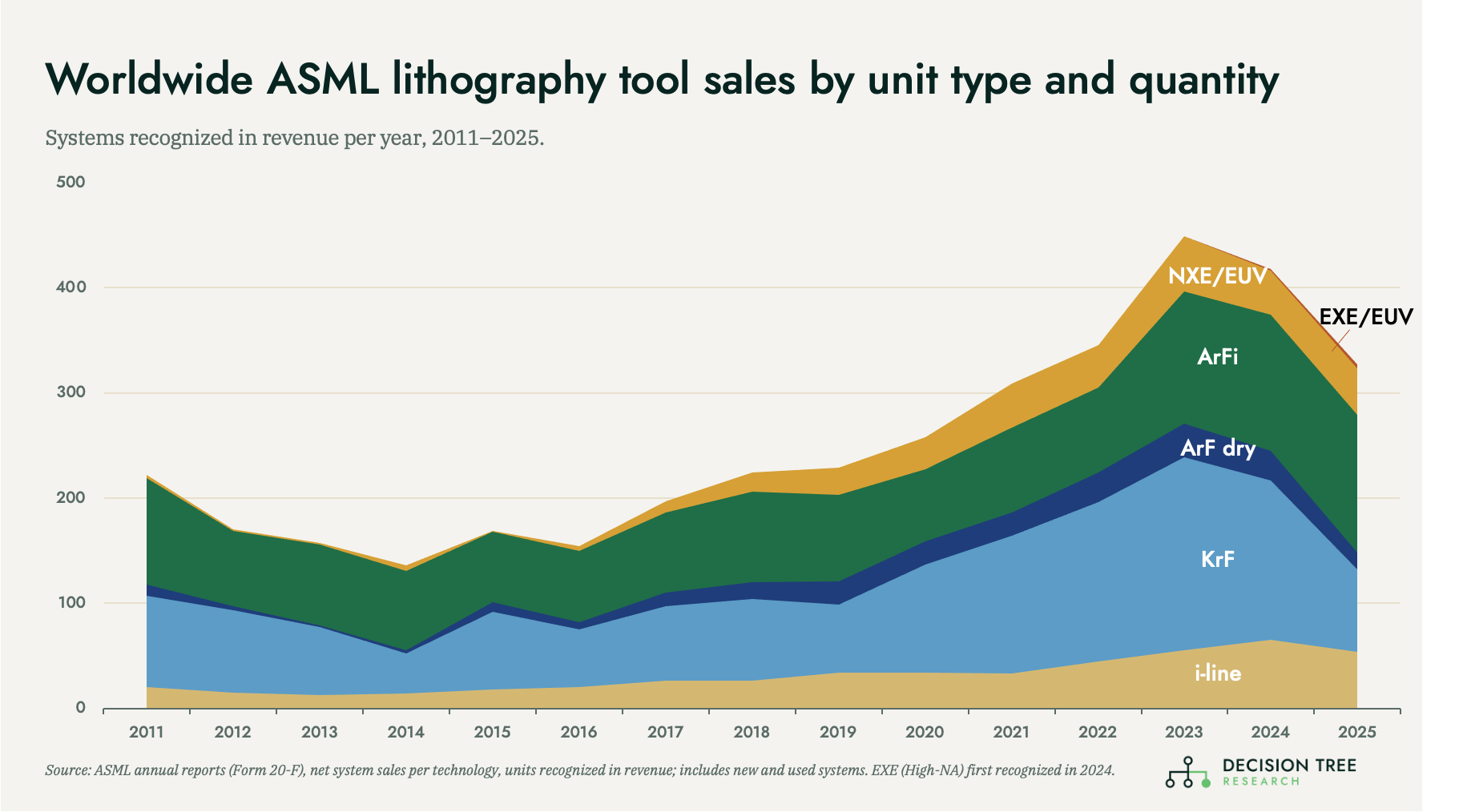Select the 2019 x-axis label

pyautogui.click(x=839, y=732)
